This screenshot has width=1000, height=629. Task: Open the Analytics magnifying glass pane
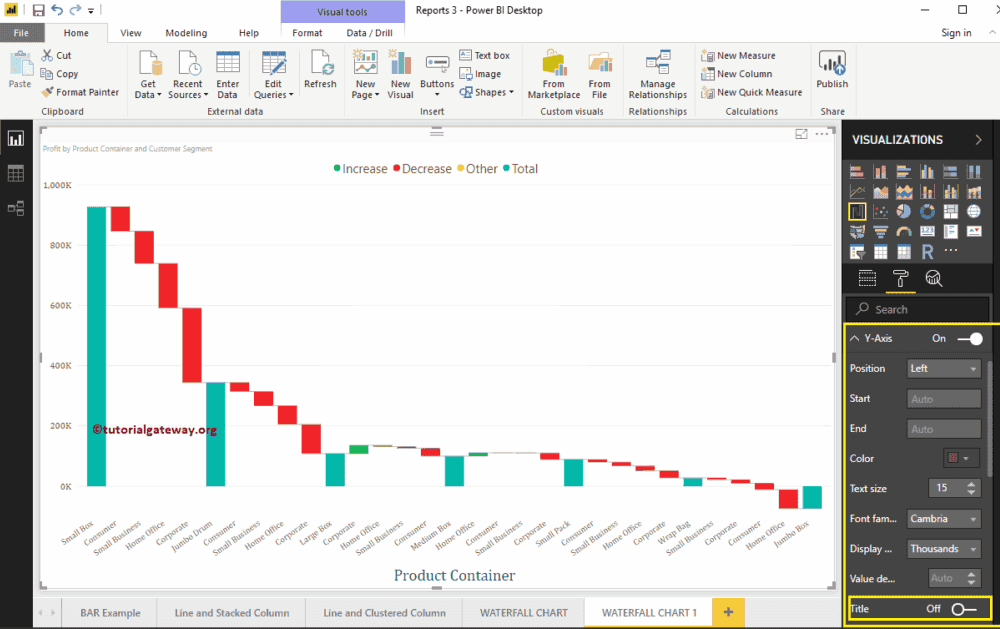coord(933,278)
